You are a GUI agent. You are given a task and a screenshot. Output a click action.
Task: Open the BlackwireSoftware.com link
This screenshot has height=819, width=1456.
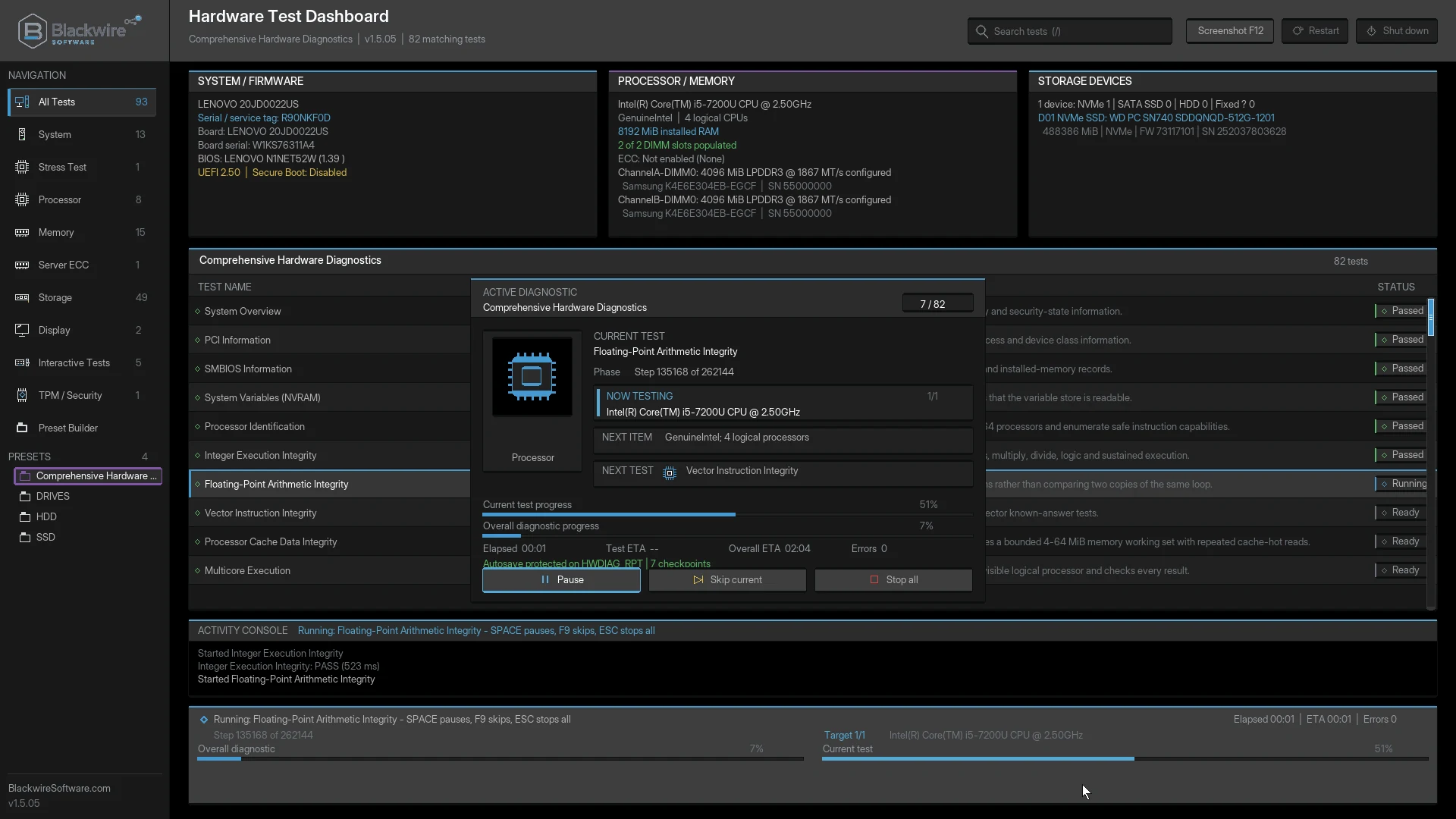coord(59,789)
